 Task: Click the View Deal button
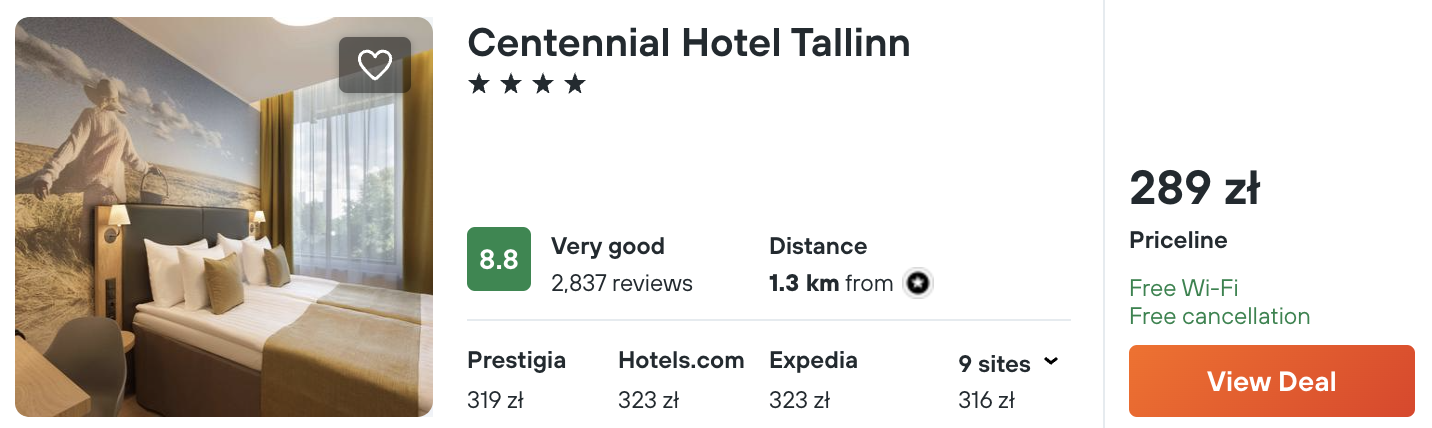pos(1271,381)
